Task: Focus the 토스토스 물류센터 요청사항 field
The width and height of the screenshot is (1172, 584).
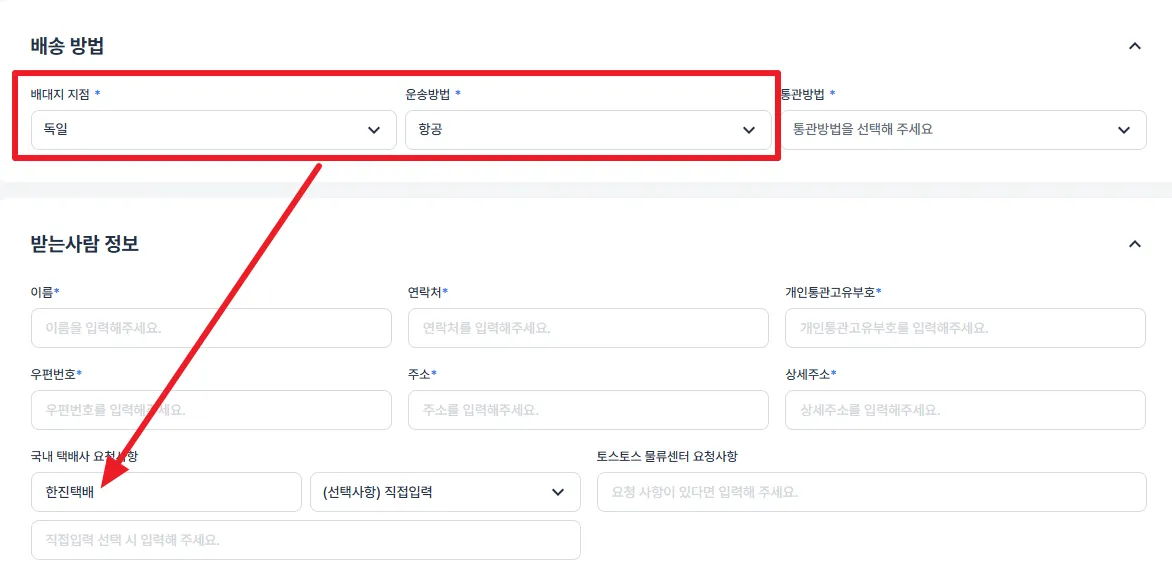Action: point(872,492)
